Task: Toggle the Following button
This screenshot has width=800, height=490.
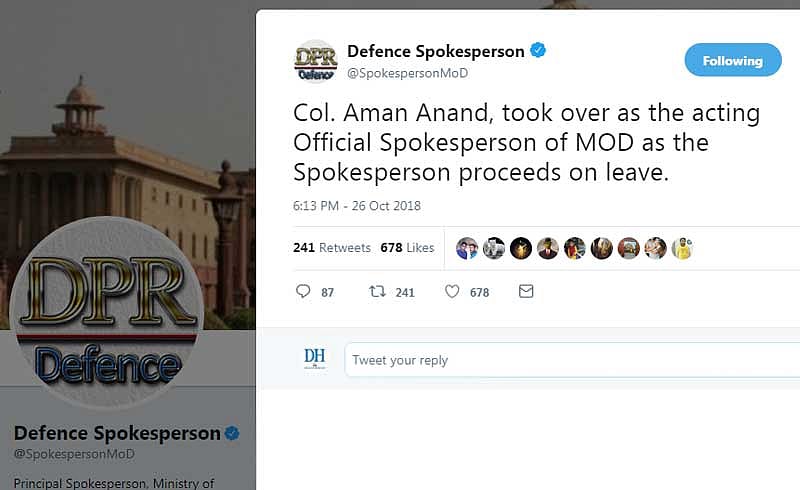Action: pos(732,61)
